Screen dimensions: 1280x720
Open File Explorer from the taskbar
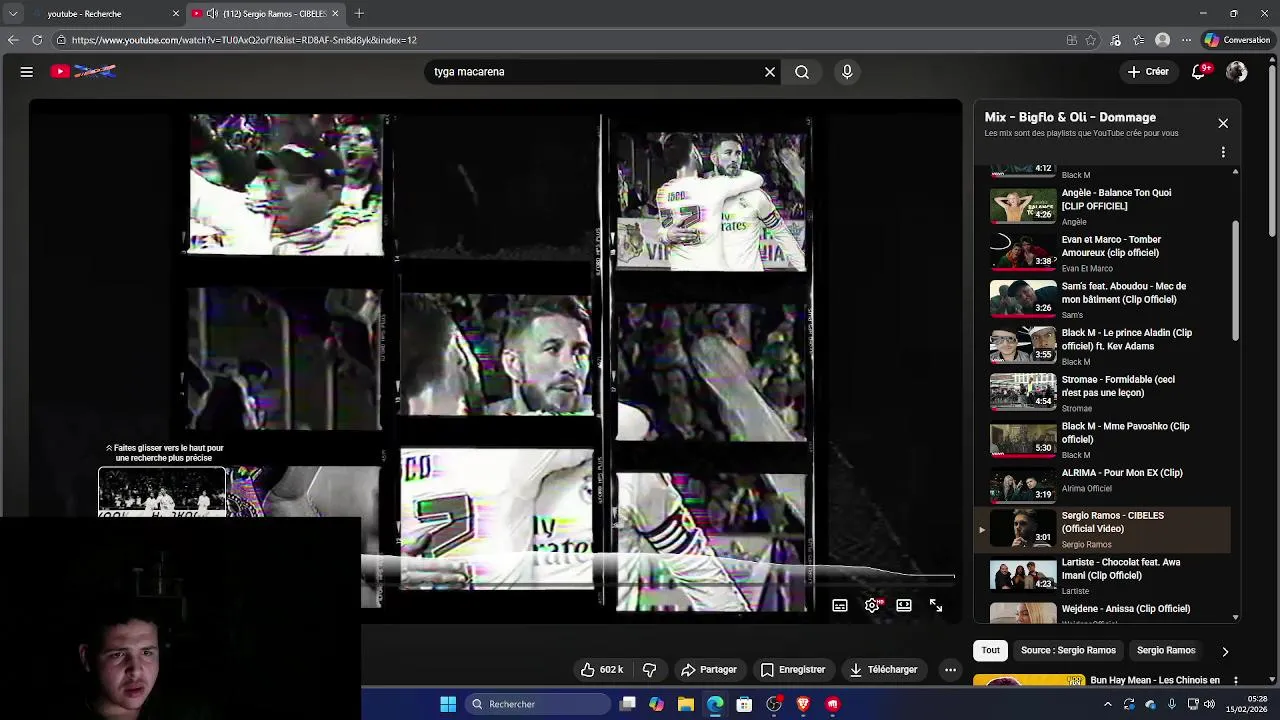pyautogui.click(x=686, y=704)
